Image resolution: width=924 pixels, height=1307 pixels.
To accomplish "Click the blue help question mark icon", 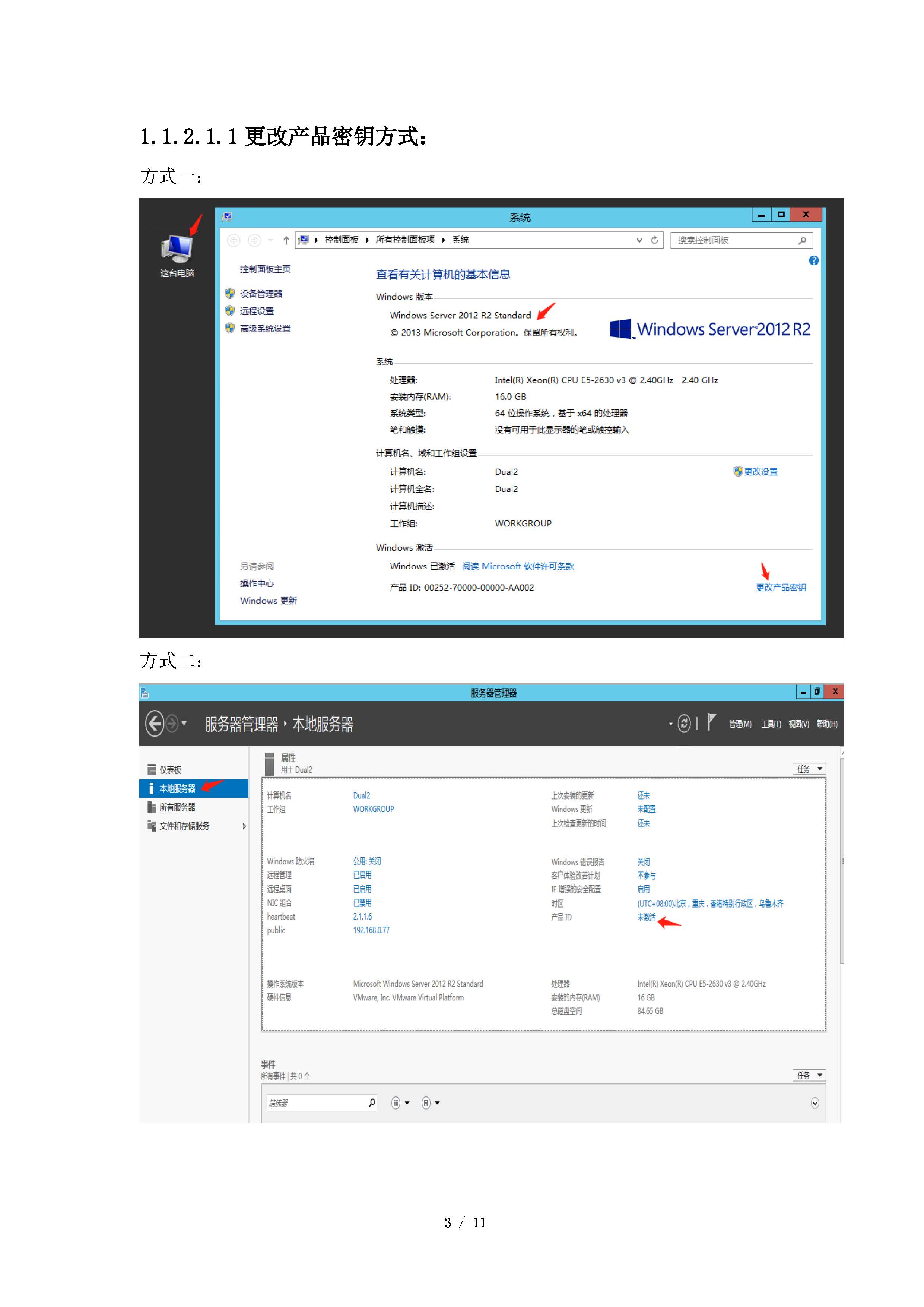I will 814,261.
